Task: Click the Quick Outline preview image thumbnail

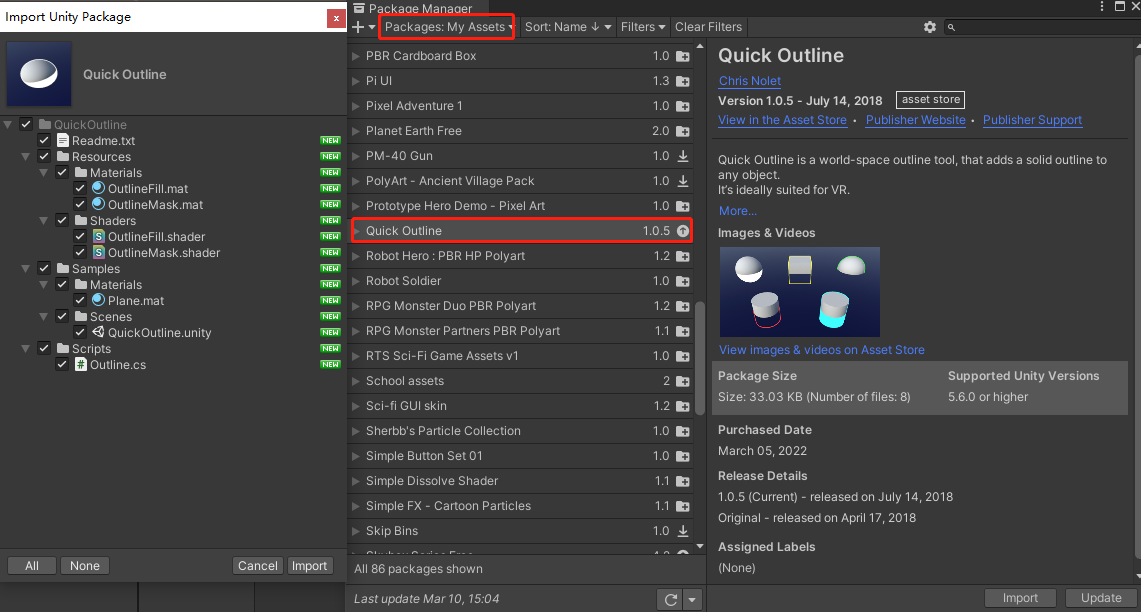Action: click(800, 292)
